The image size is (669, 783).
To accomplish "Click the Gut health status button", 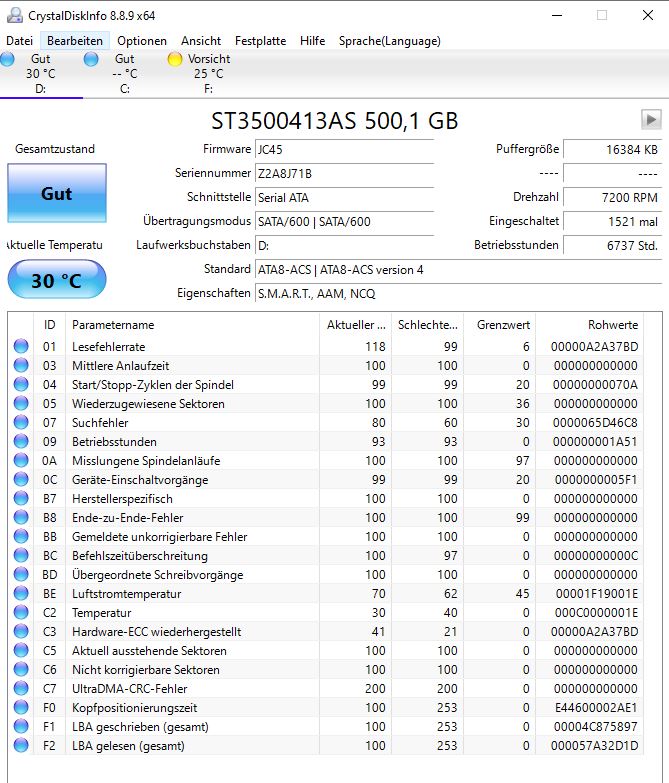I will click(57, 193).
